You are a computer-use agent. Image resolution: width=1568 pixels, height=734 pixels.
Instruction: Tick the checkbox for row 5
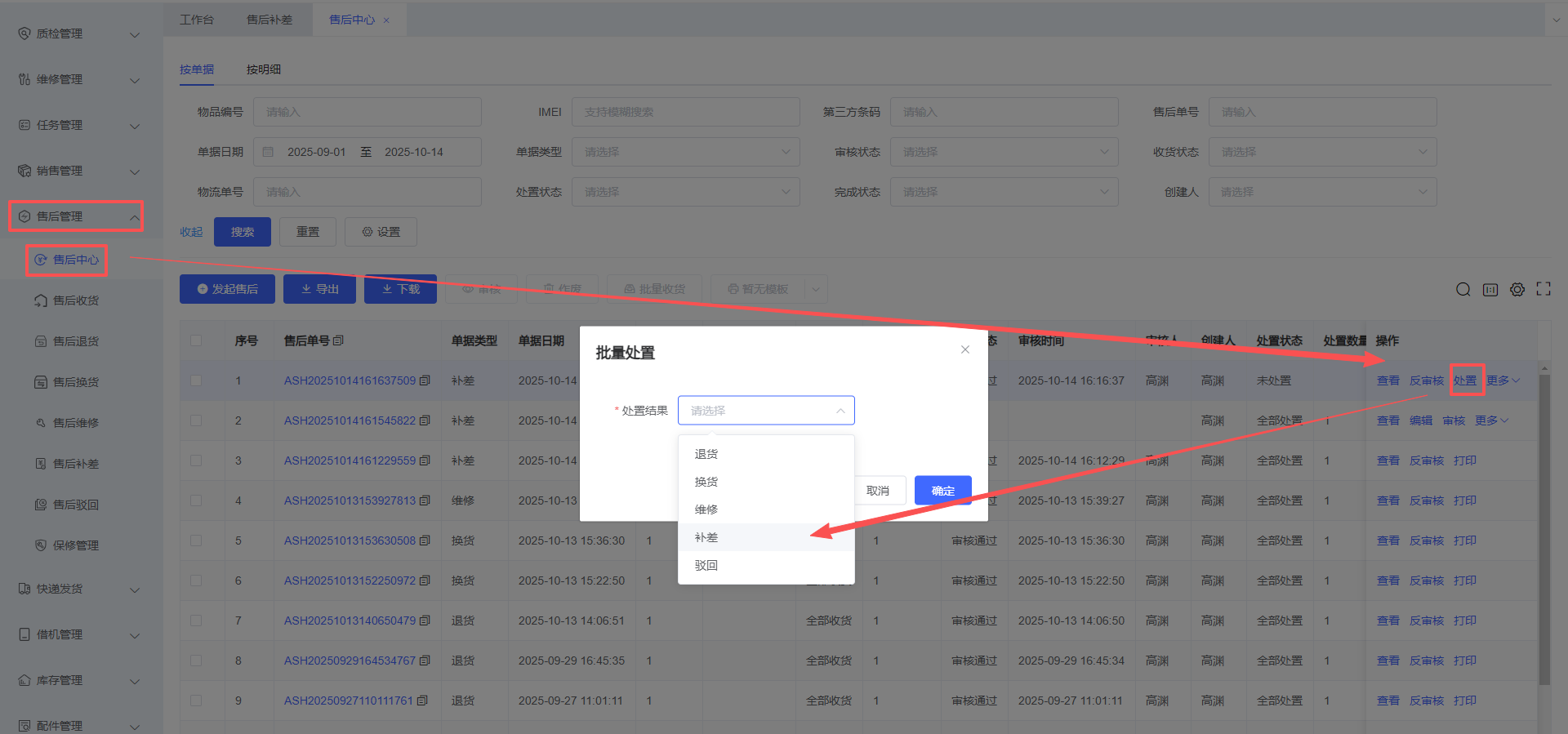tap(196, 540)
